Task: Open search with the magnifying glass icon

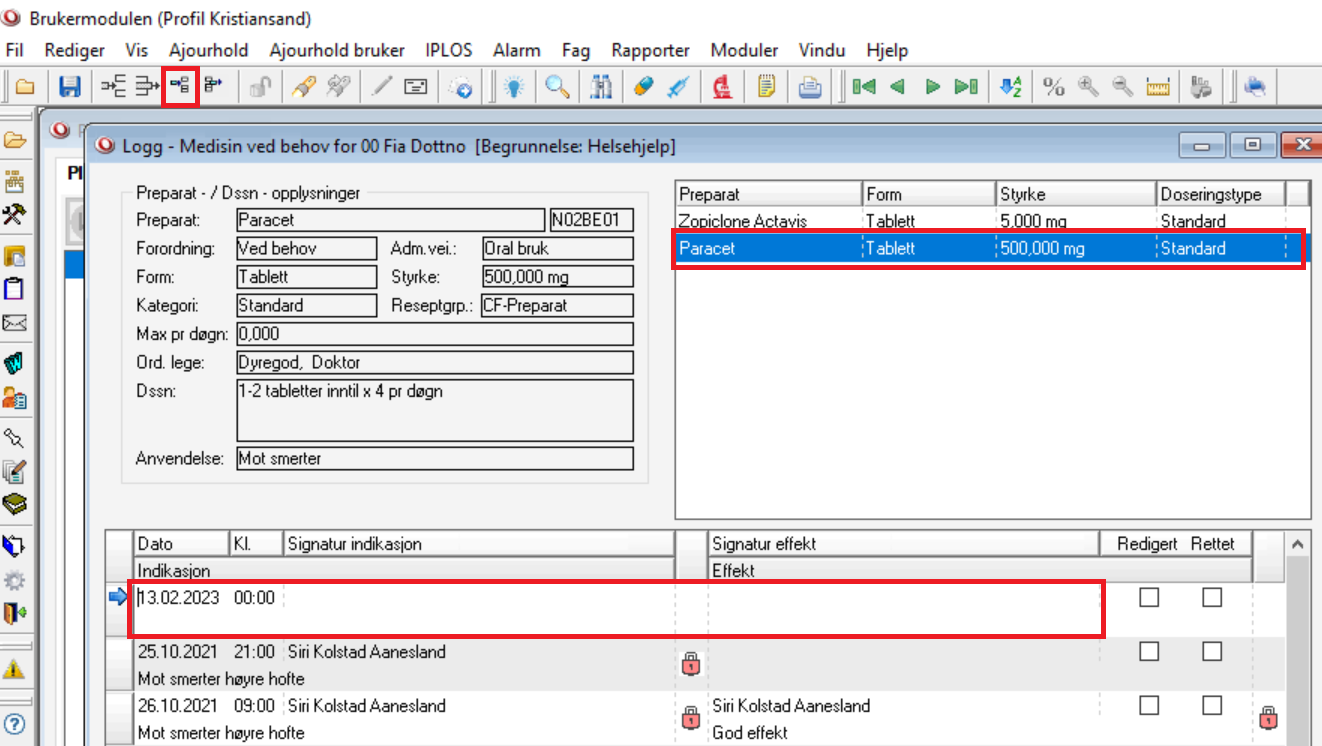Action: click(x=557, y=87)
